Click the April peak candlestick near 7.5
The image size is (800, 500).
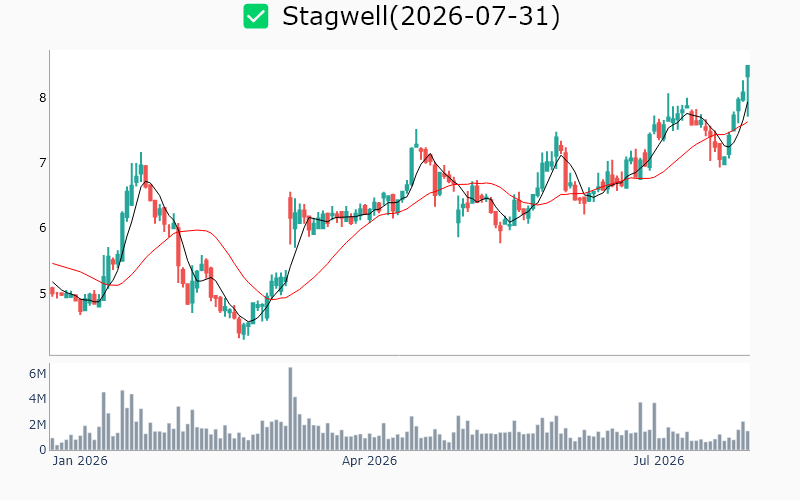tap(416, 138)
